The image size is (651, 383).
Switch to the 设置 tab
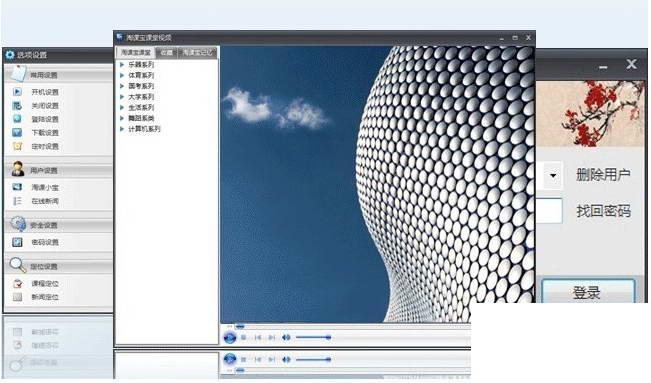tap(166, 52)
